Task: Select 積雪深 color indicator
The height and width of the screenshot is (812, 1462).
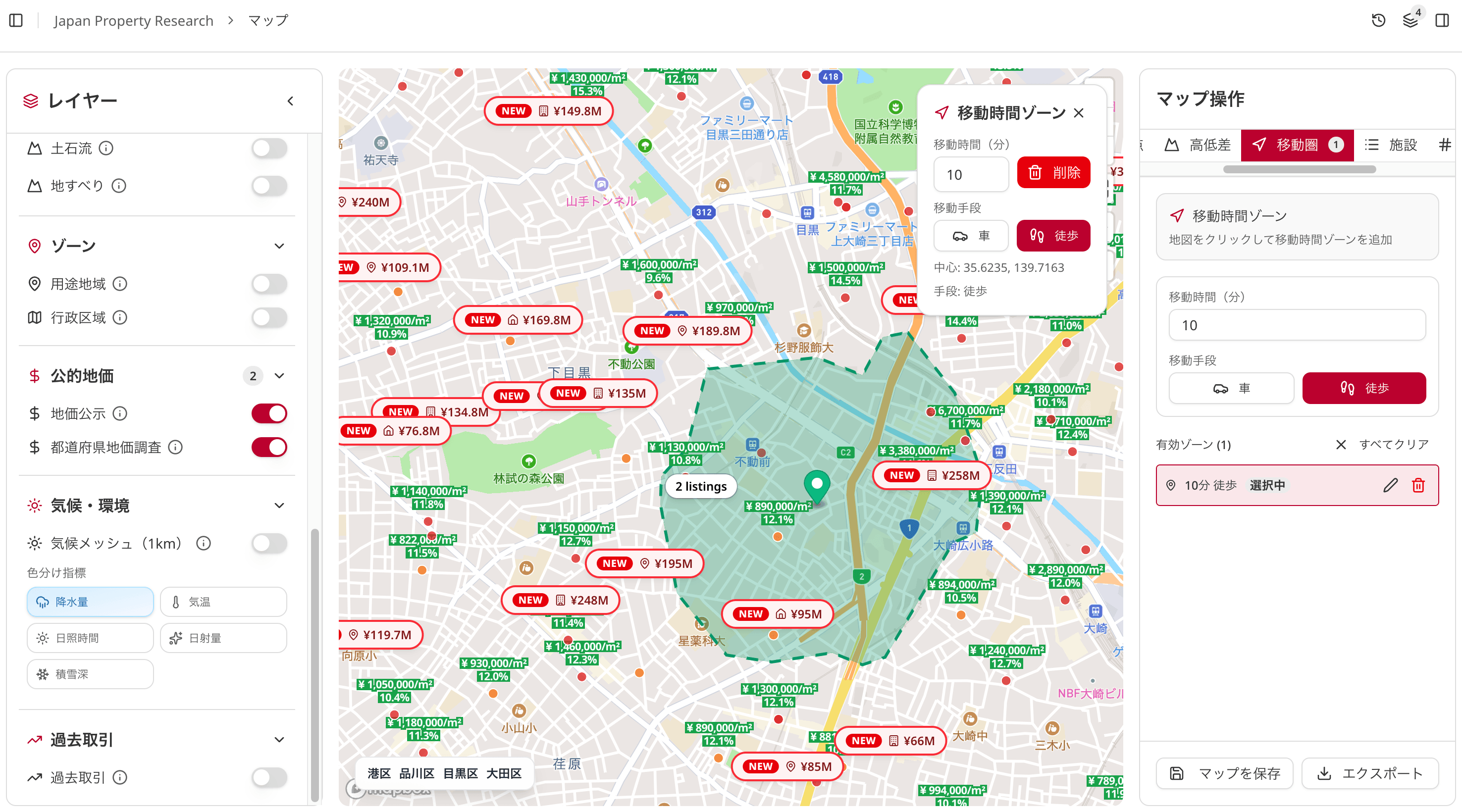Action: 90,674
